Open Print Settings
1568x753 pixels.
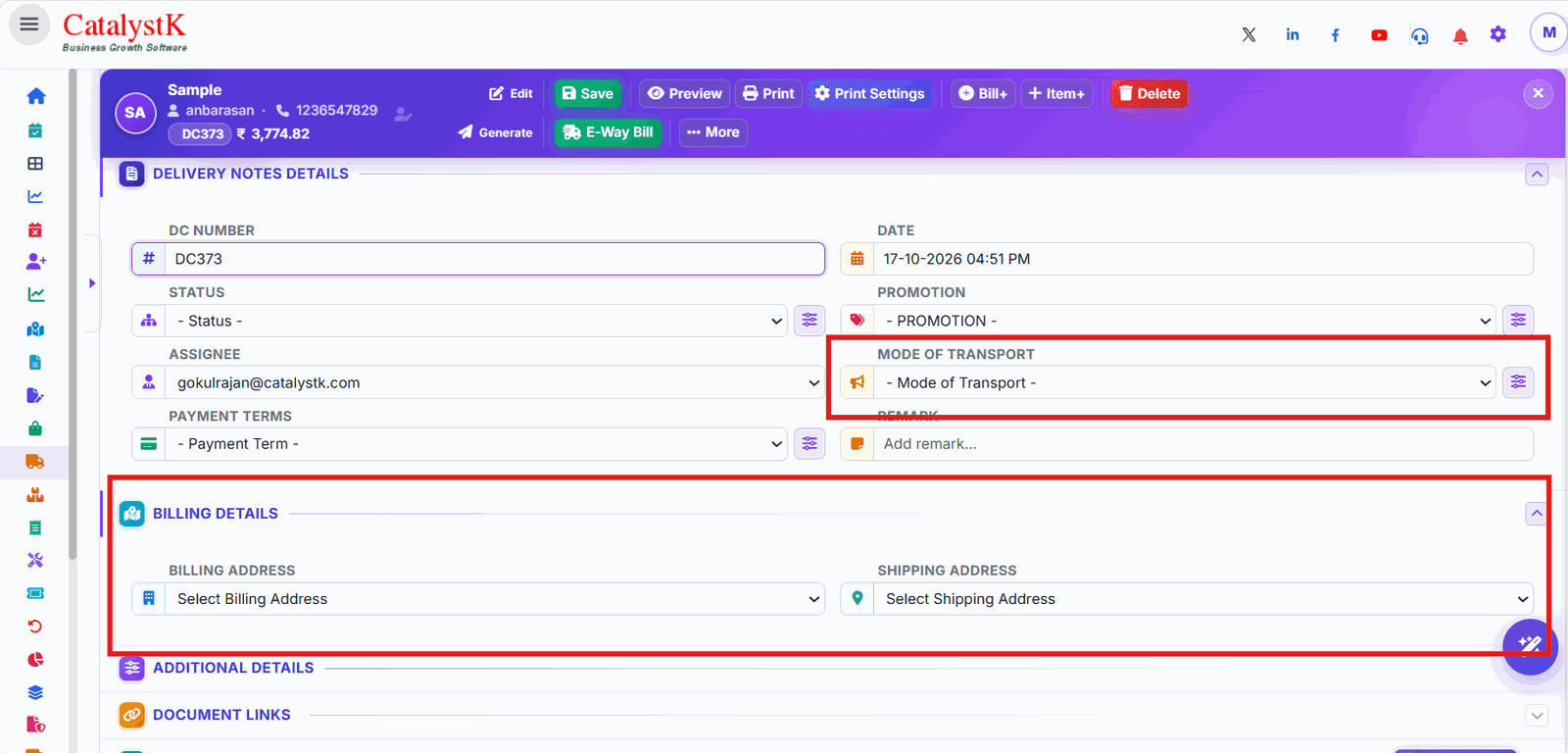869,94
